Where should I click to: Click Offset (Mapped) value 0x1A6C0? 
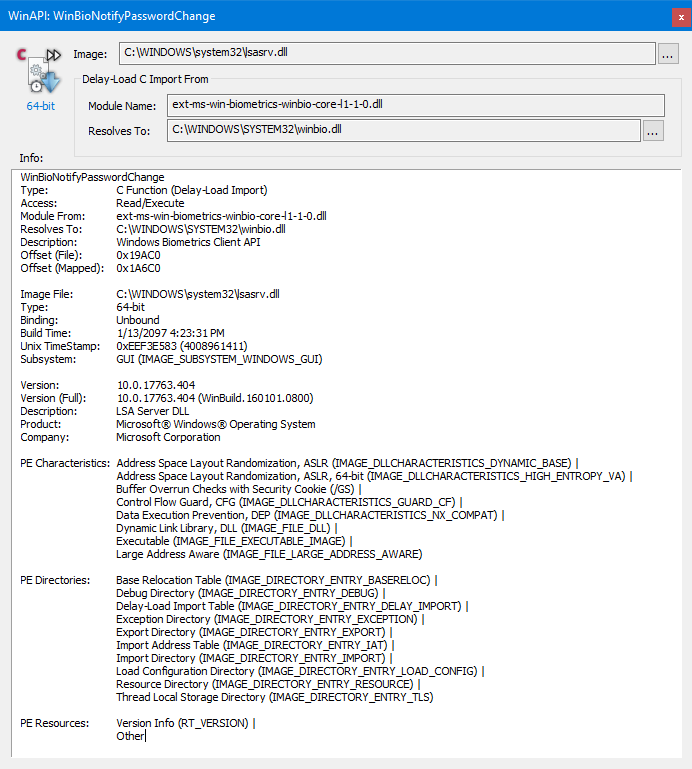[x=138, y=268]
